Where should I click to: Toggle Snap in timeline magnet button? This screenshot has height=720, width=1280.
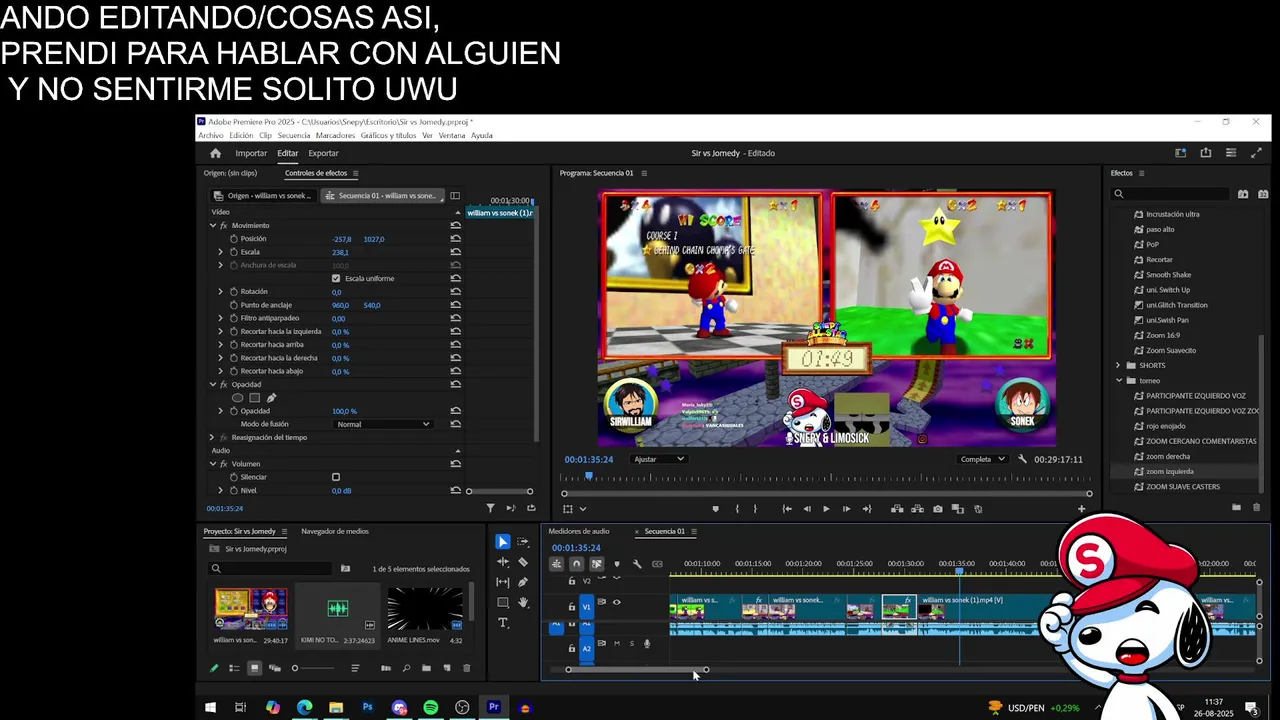pos(576,564)
